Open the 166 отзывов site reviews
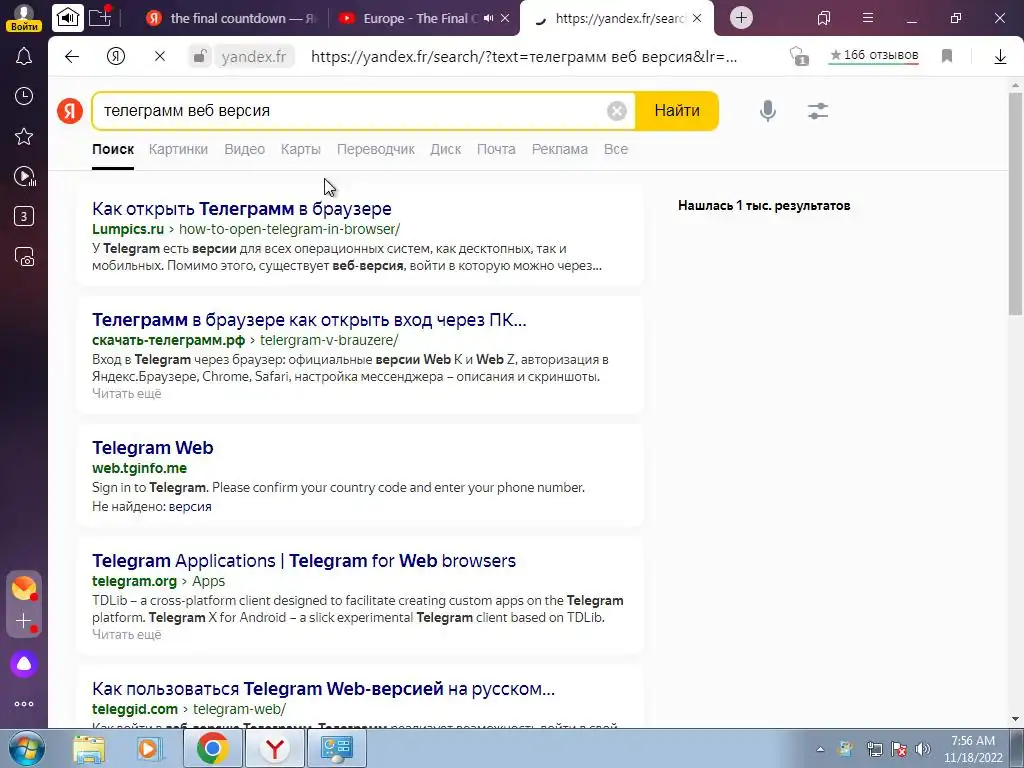The height and width of the screenshot is (768, 1024). (874, 56)
